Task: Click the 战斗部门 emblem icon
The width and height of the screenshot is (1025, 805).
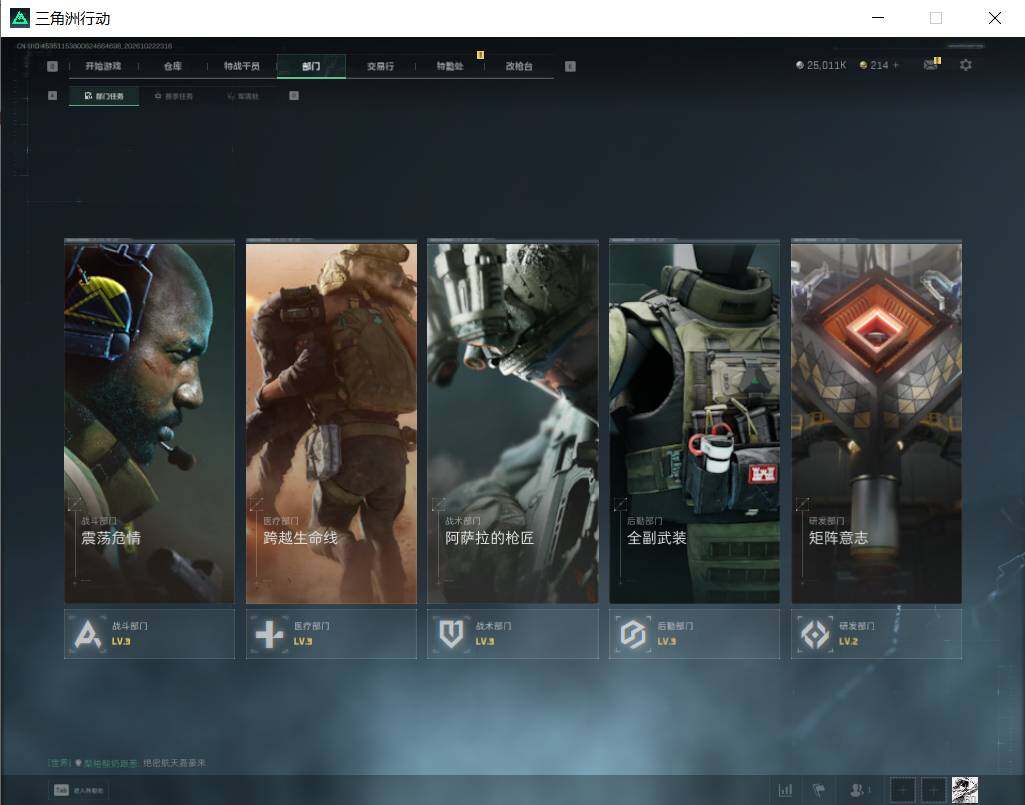Action: tap(88, 634)
